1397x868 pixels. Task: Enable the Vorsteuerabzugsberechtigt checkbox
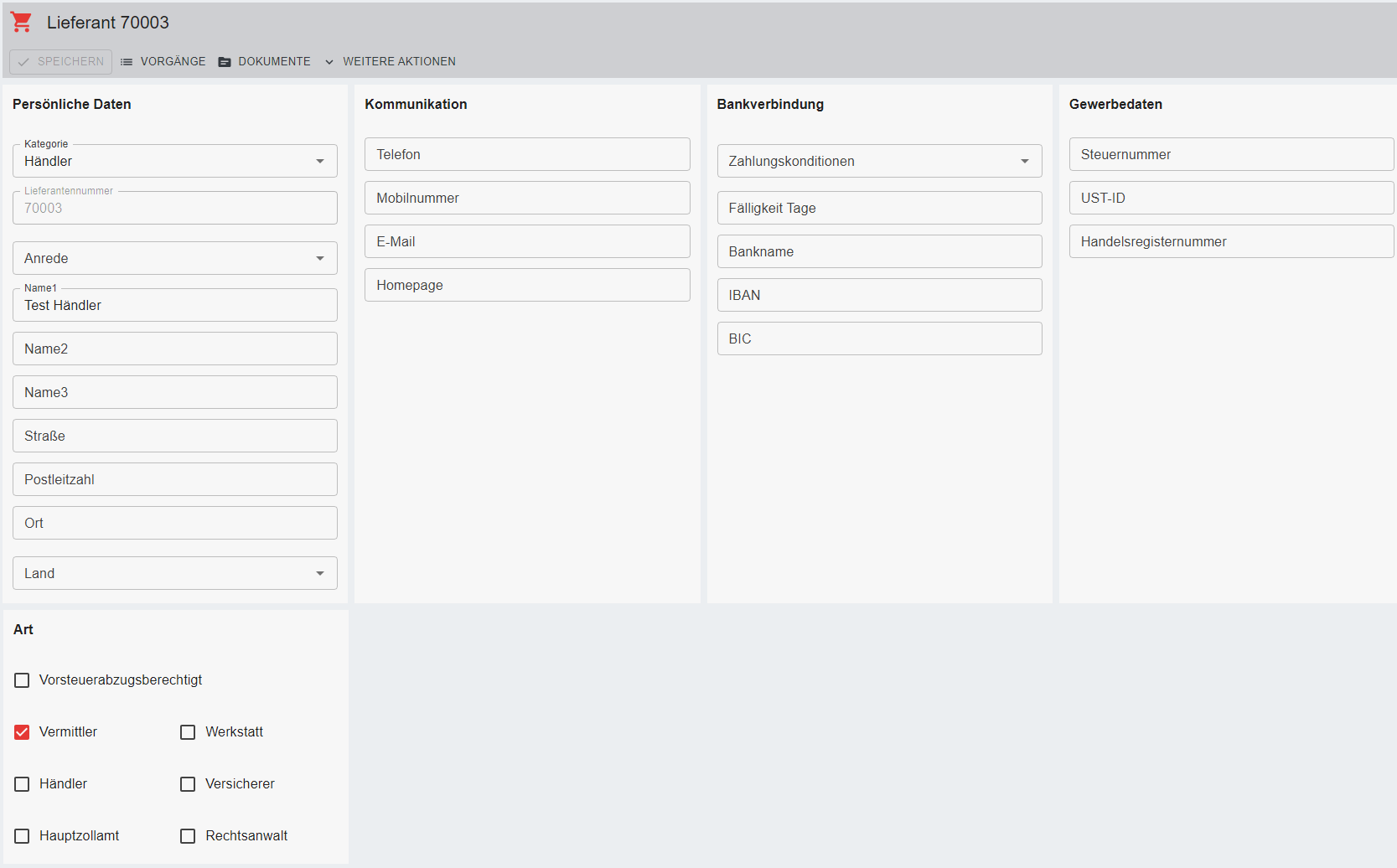point(22,680)
